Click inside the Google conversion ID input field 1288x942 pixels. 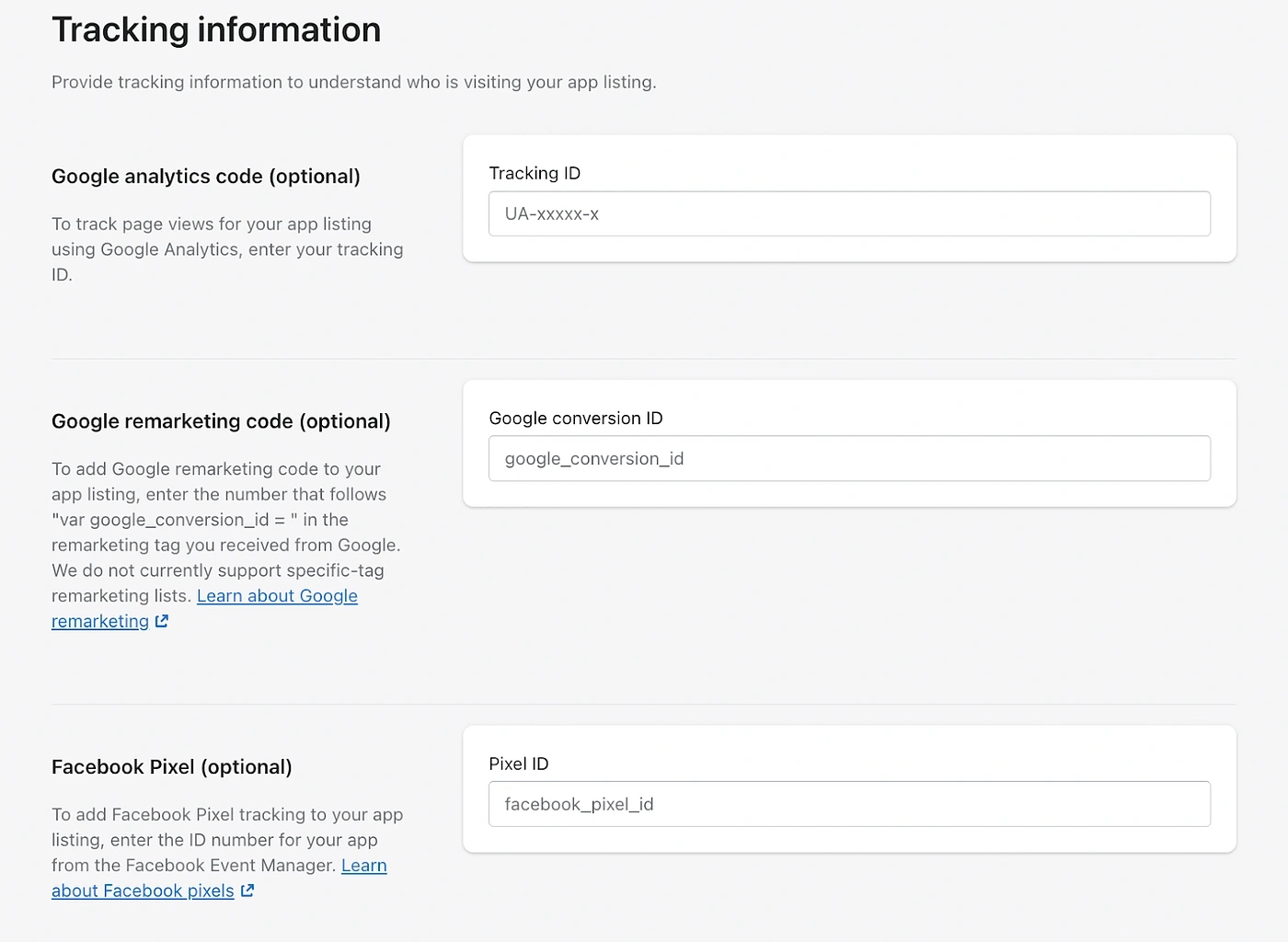pos(848,458)
